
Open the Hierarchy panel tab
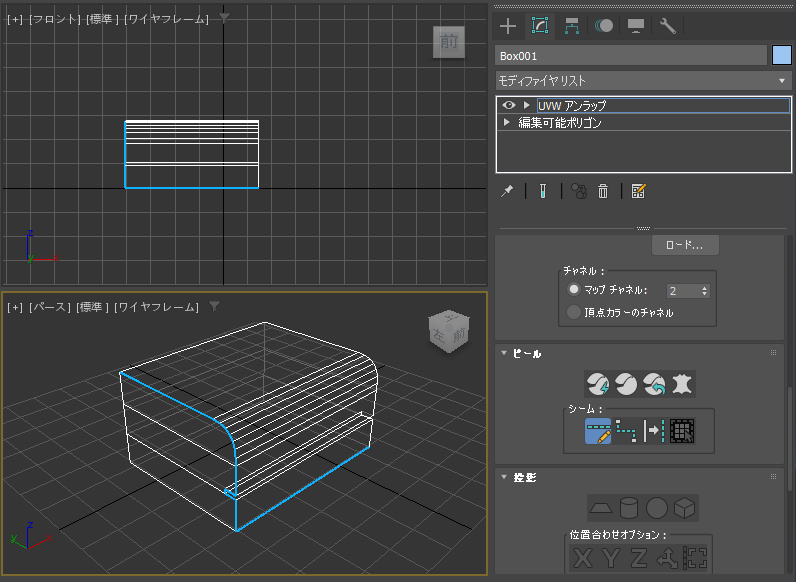pyautogui.click(x=572, y=26)
